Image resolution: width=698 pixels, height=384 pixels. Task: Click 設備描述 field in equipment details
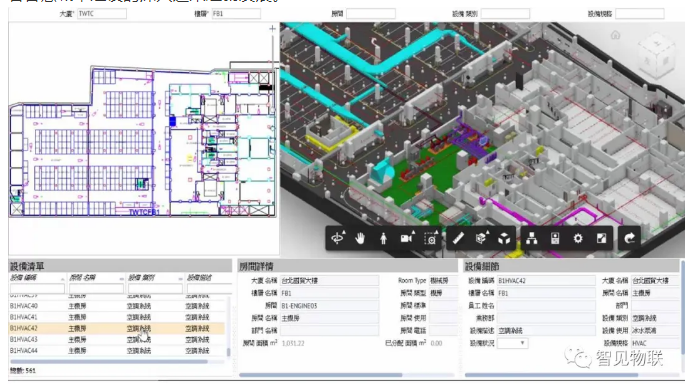[x=546, y=331]
